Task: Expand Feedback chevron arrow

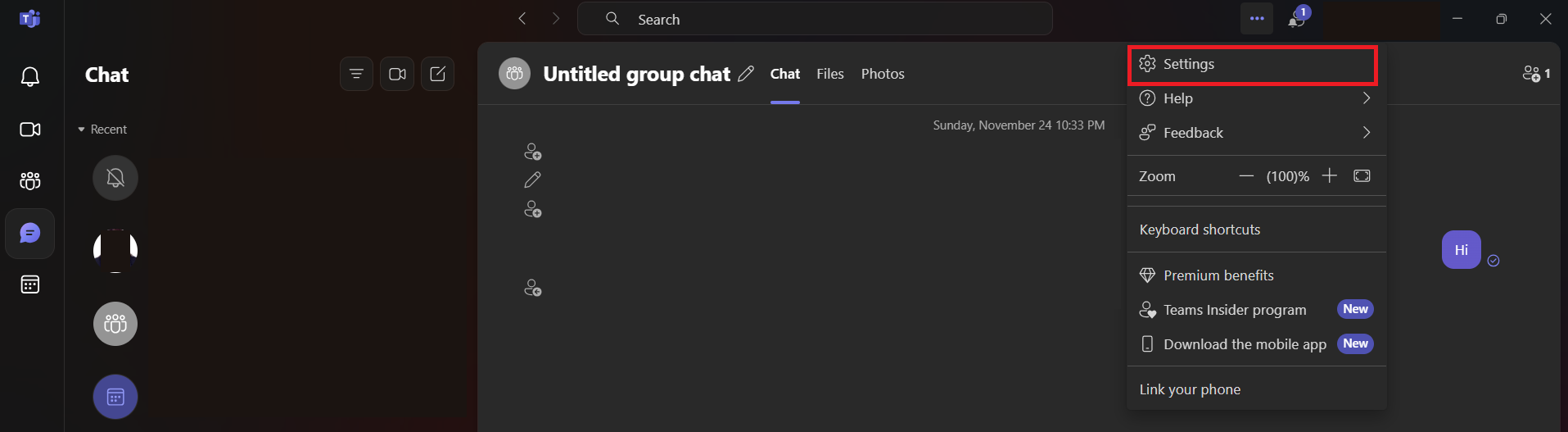Action: 1367,133
